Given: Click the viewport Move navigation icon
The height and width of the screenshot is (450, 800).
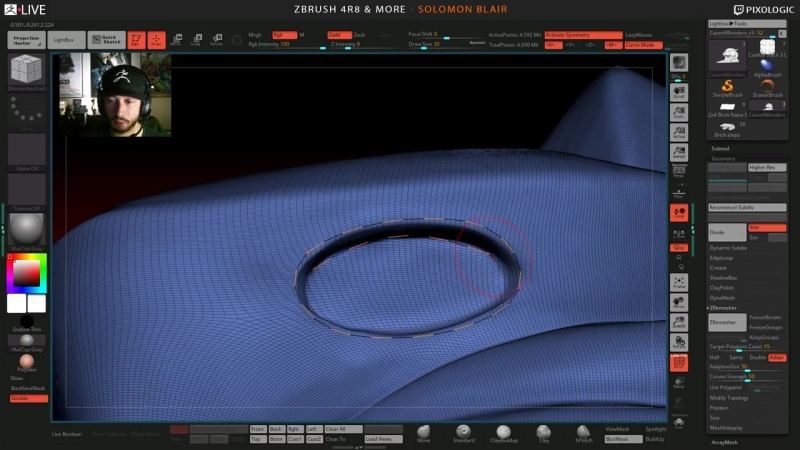Looking at the screenshot, I should coord(679,303).
